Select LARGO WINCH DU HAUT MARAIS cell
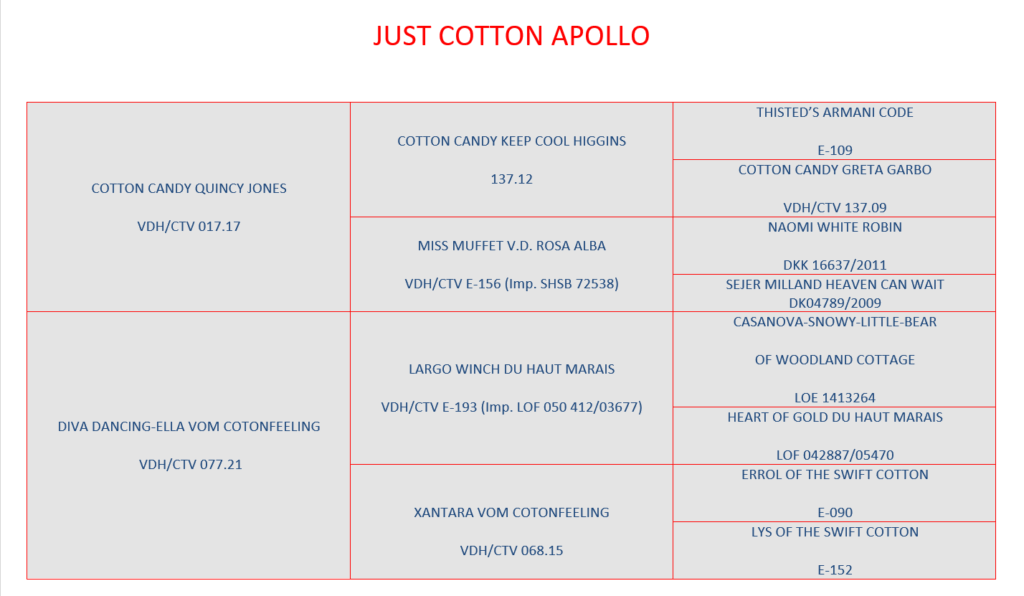 coord(511,388)
